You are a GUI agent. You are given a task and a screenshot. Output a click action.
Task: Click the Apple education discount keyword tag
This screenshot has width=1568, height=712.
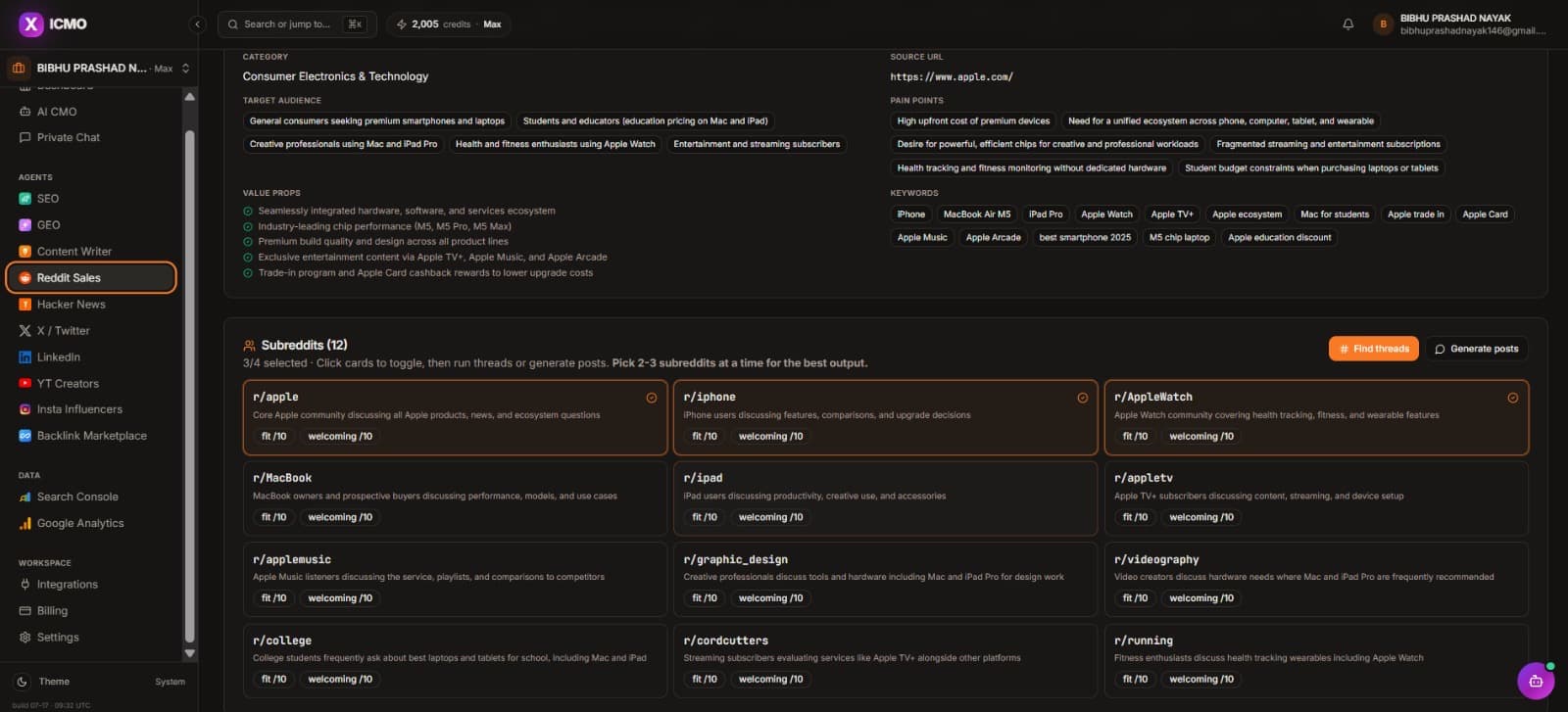point(1279,238)
